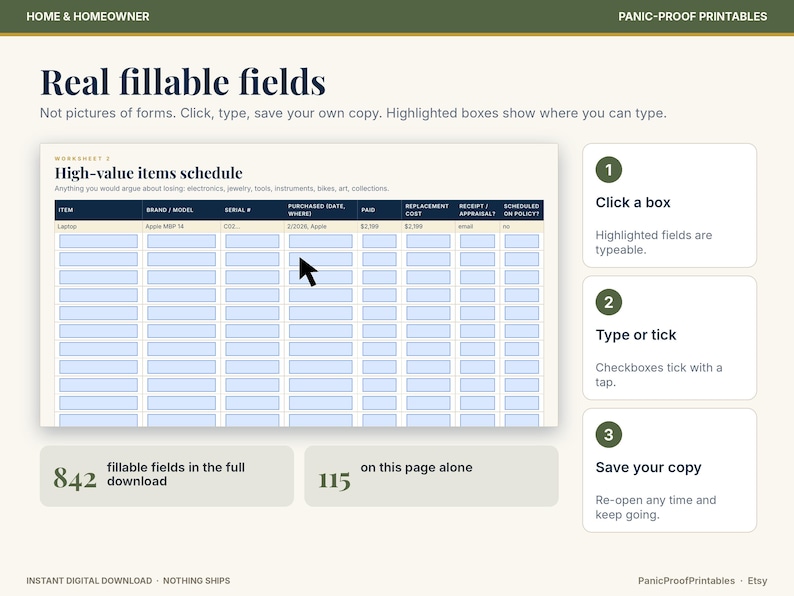Viewport: 794px width, 596px height.
Task: Click the '842' fillable fields stat
Action: (167, 476)
